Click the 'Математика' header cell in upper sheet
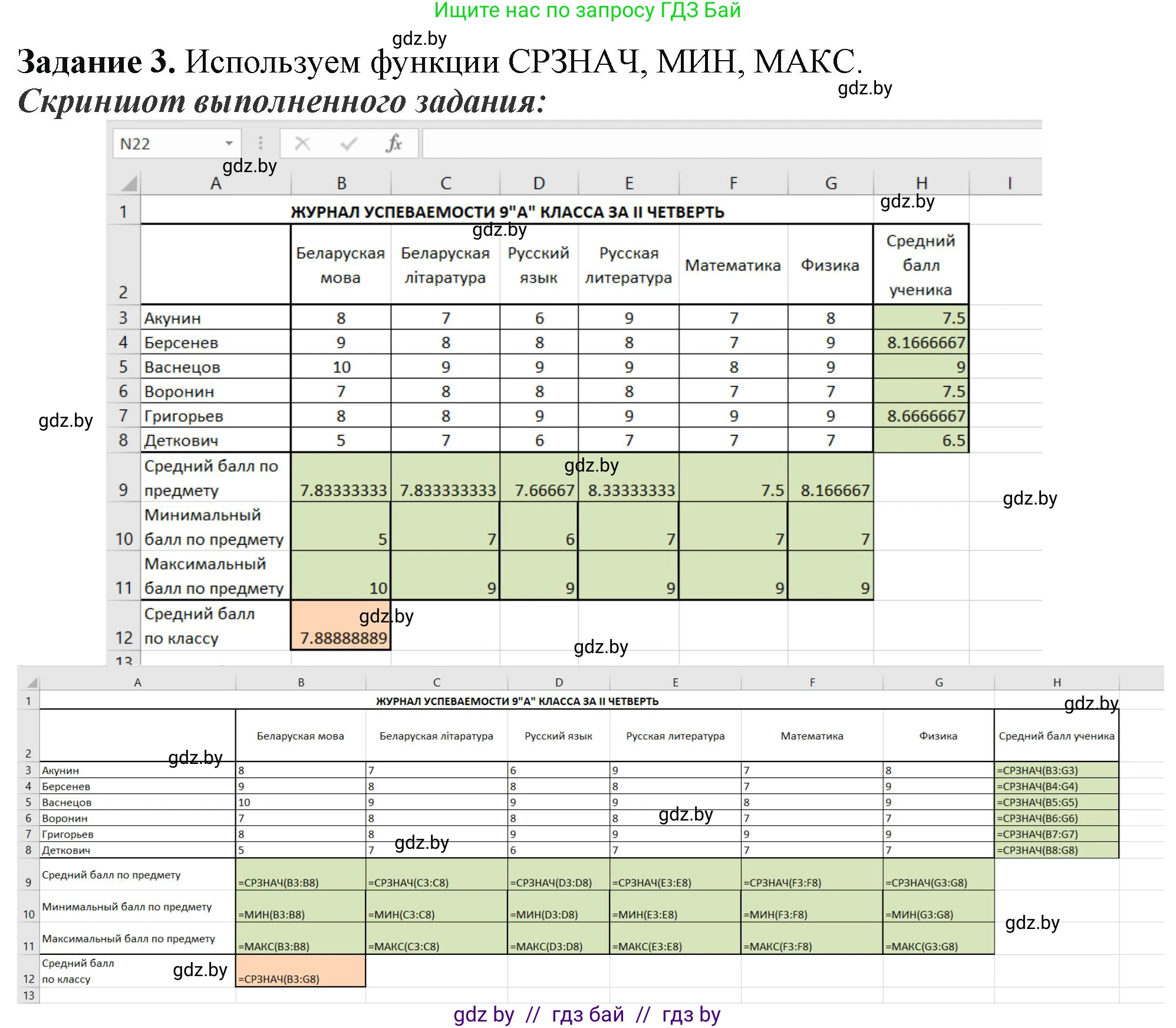 coord(733,265)
